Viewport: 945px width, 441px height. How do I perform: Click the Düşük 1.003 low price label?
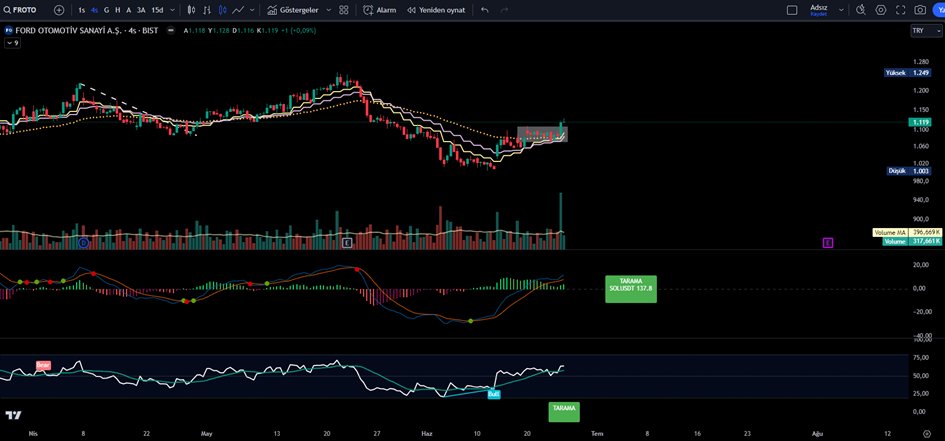[908, 171]
